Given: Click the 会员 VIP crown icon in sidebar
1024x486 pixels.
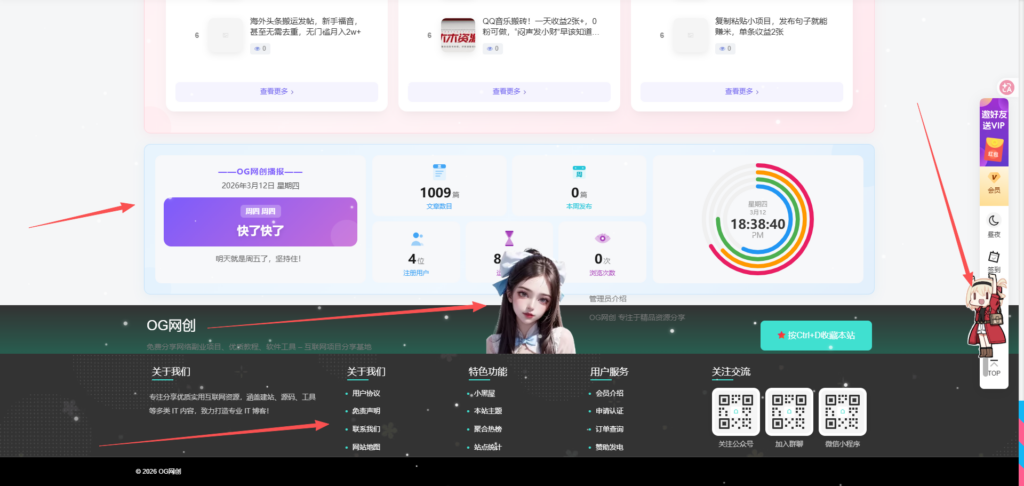Looking at the screenshot, I should click(993, 180).
